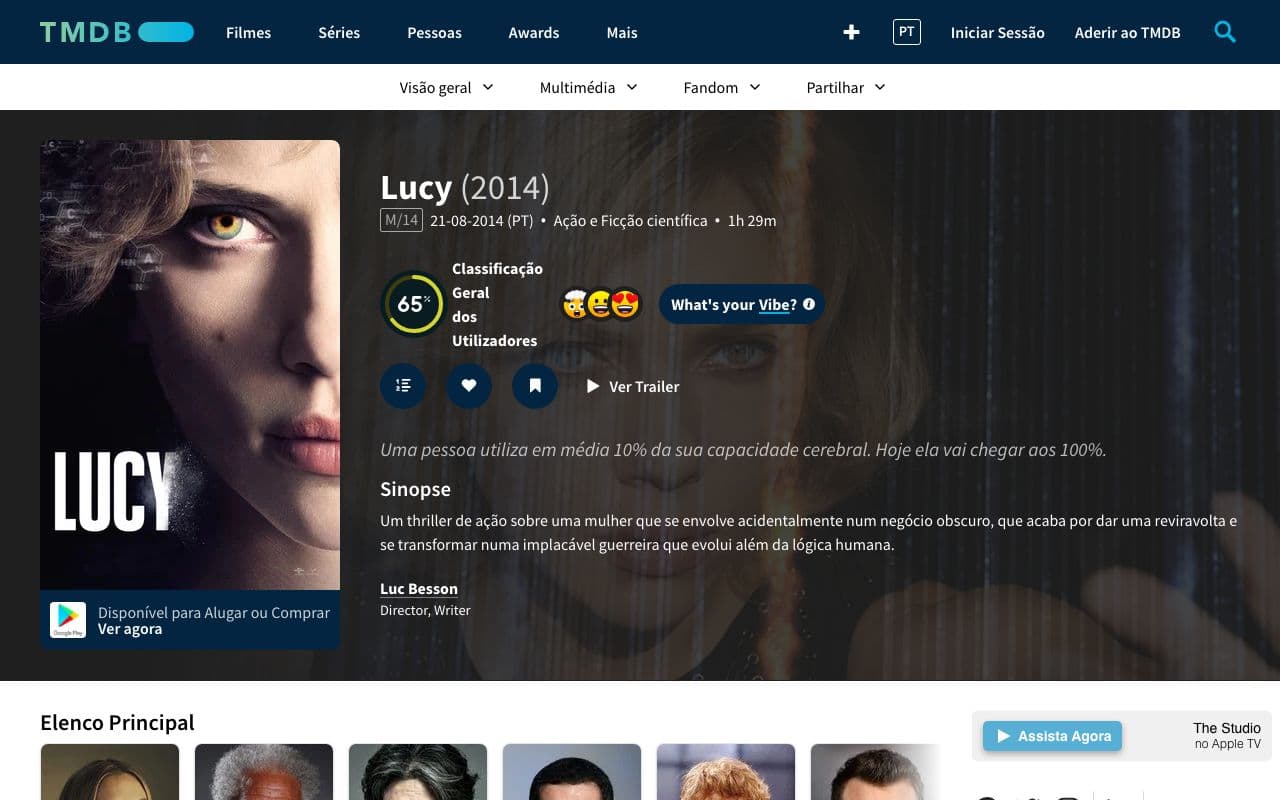
Task: Click the What's your Vibe? button
Action: click(742, 304)
